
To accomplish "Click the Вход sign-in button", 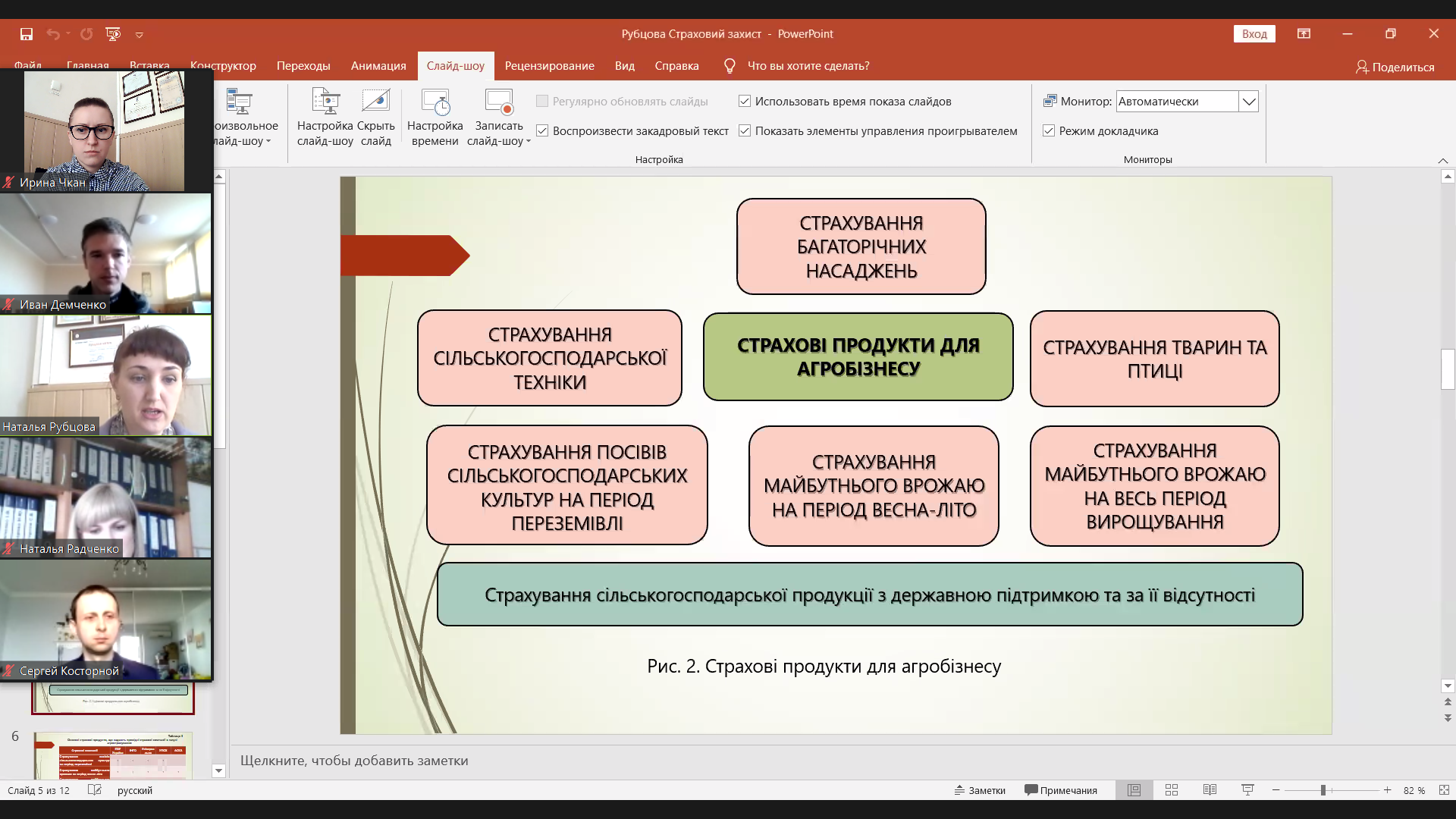I will pyautogui.click(x=1254, y=34).
